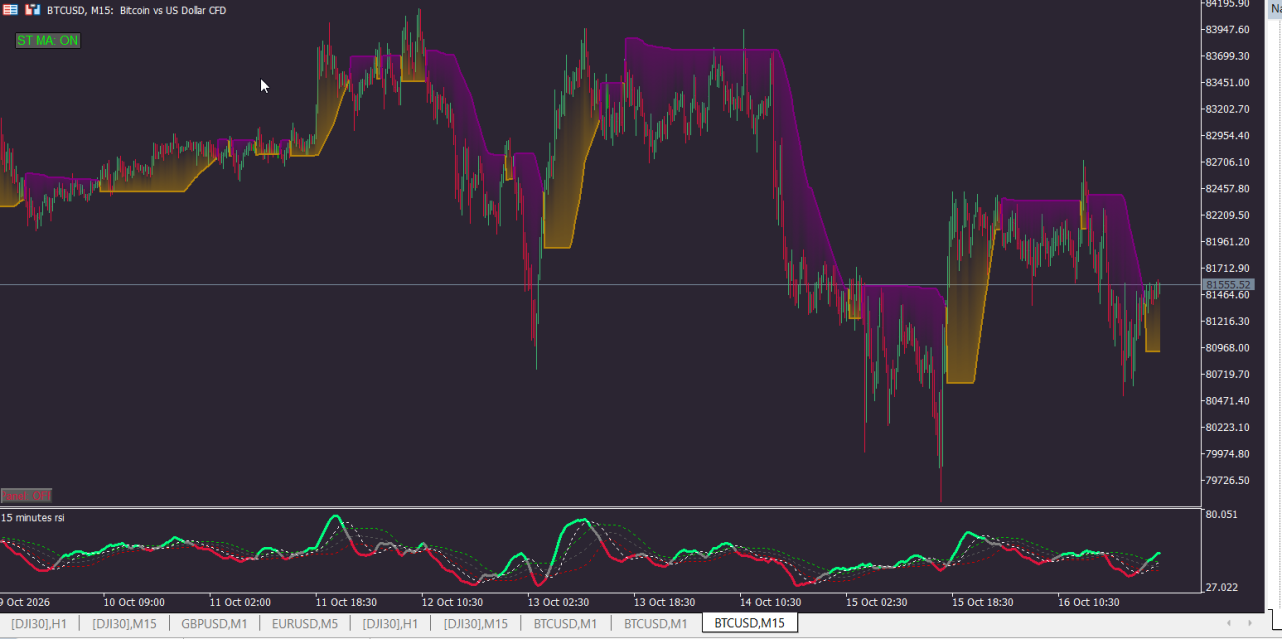The width and height of the screenshot is (1282, 639).
Task: Switch to the EURUSD,M5 chart tab
Action: click(305, 624)
